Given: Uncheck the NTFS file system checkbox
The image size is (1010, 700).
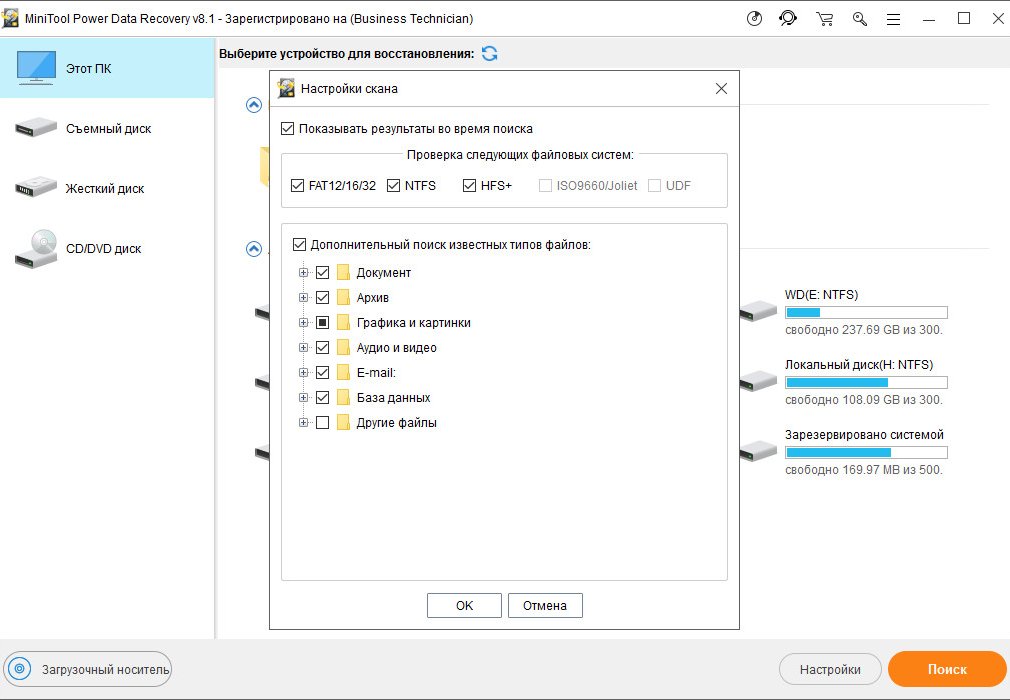Looking at the screenshot, I should click(x=394, y=185).
